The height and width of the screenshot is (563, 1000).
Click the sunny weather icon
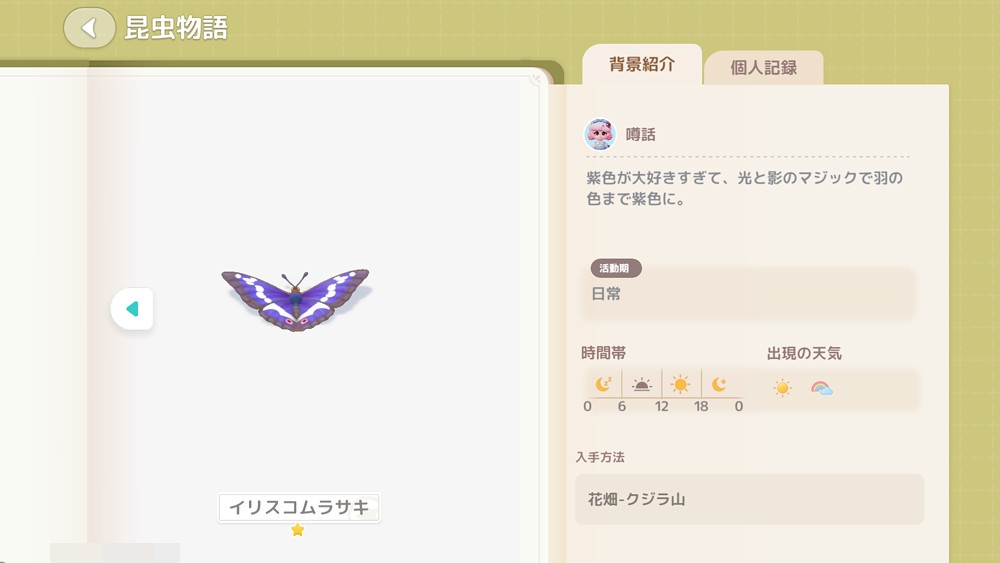coord(783,388)
